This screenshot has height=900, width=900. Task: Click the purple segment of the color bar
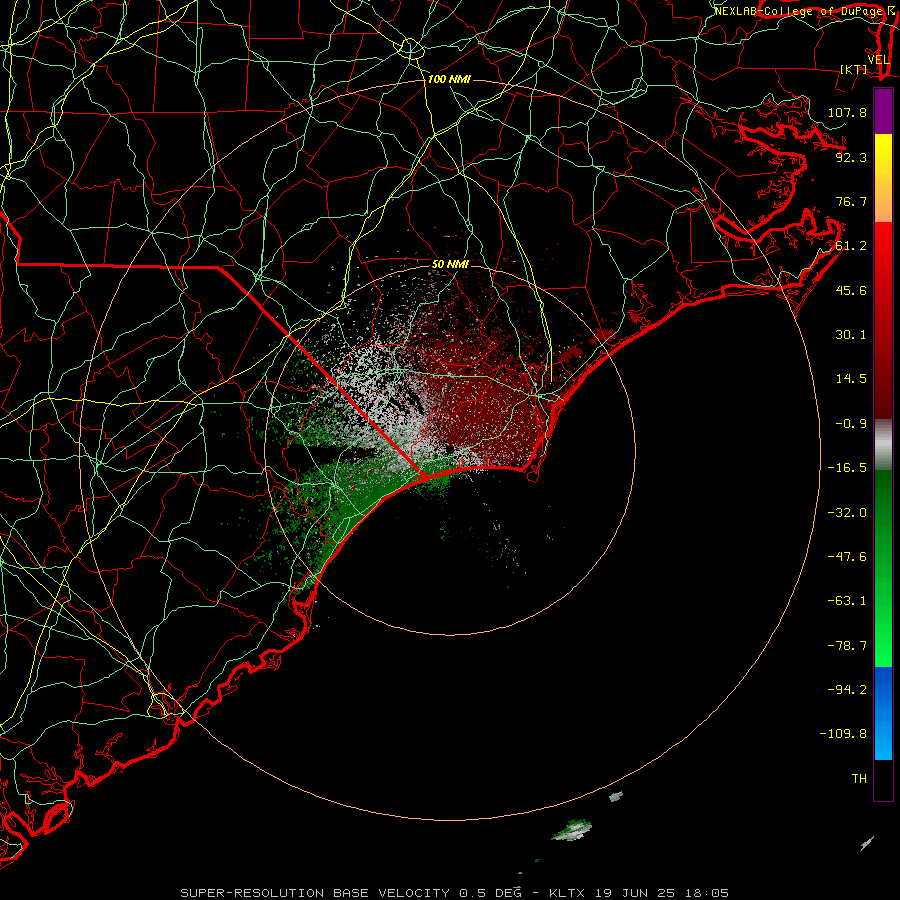pyautogui.click(x=883, y=111)
